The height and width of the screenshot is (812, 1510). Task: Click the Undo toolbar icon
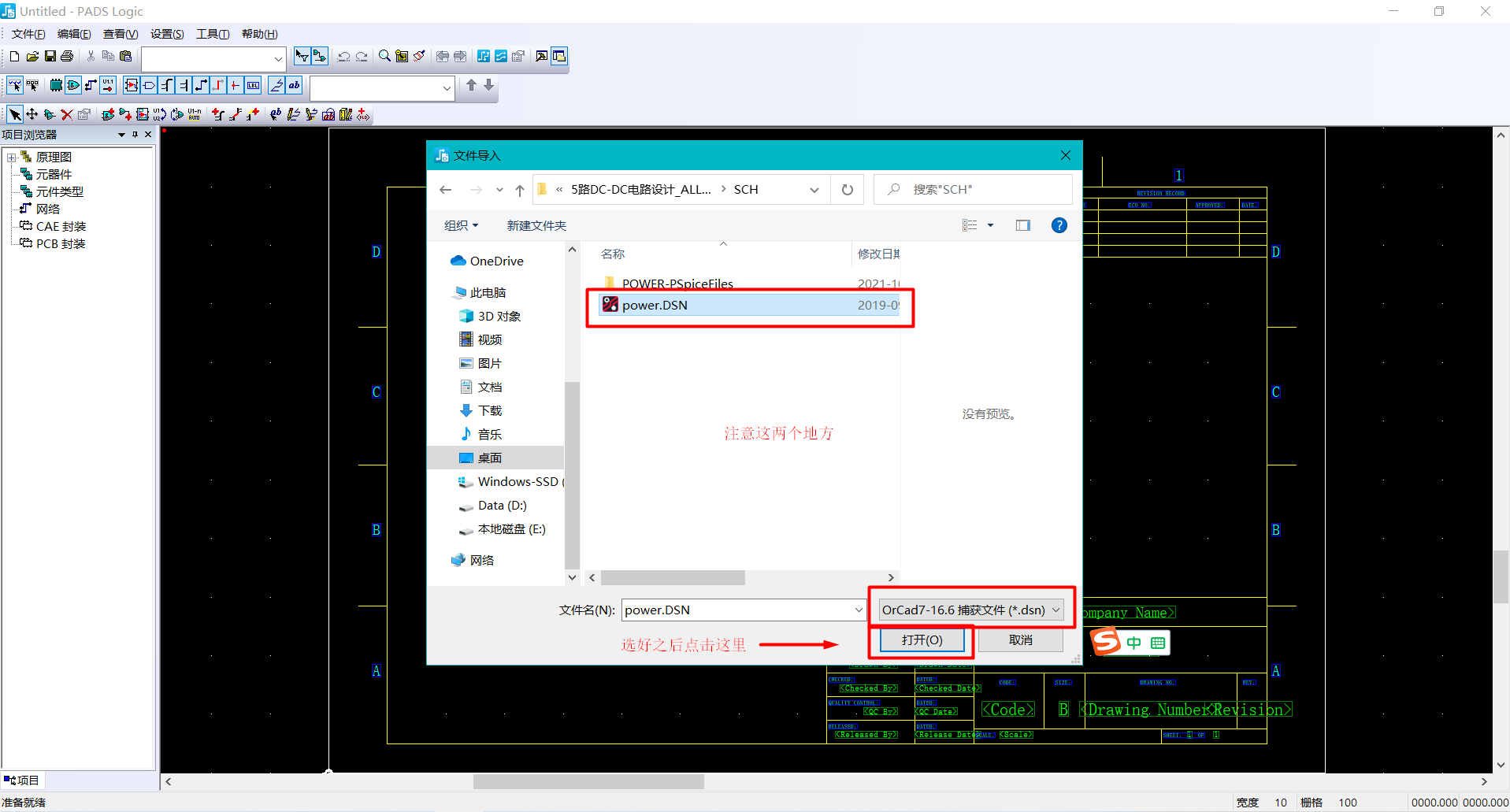343,57
